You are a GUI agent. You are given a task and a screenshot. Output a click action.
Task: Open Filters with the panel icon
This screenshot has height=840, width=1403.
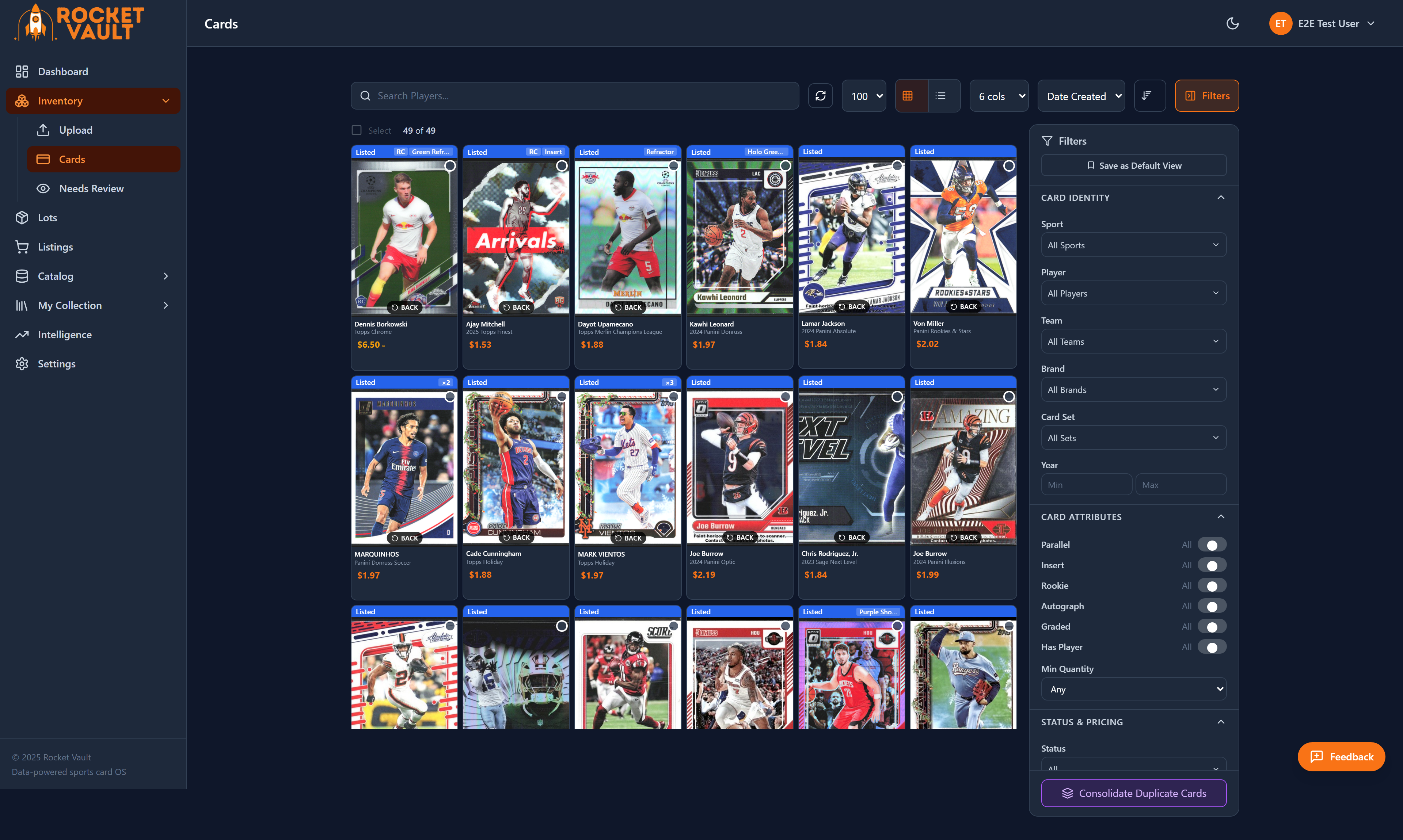1206,95
